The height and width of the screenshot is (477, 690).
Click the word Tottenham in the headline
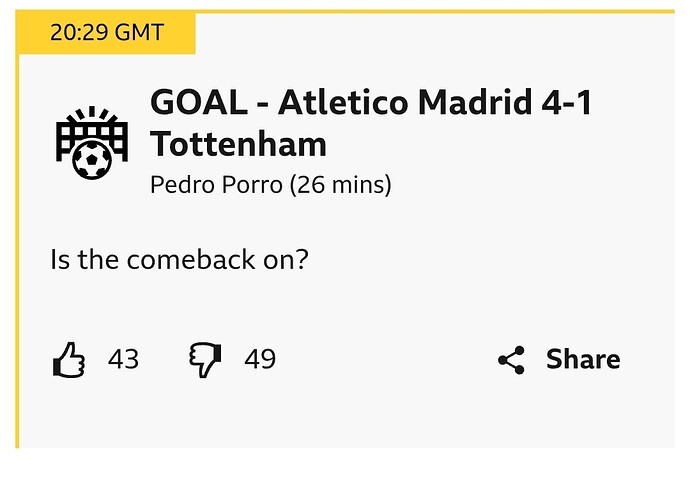[x=238, y=144]
